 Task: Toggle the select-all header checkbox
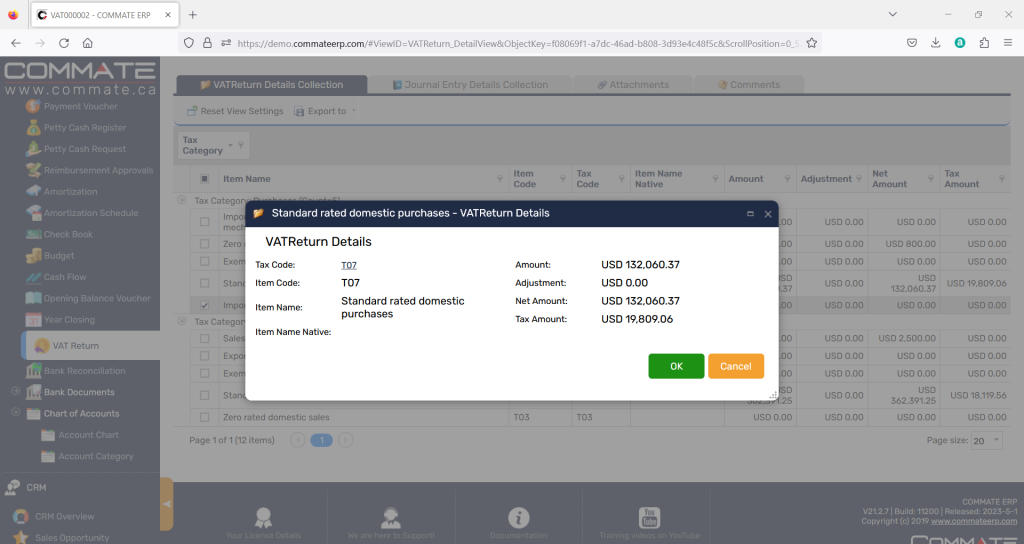(x=205, y=179)
